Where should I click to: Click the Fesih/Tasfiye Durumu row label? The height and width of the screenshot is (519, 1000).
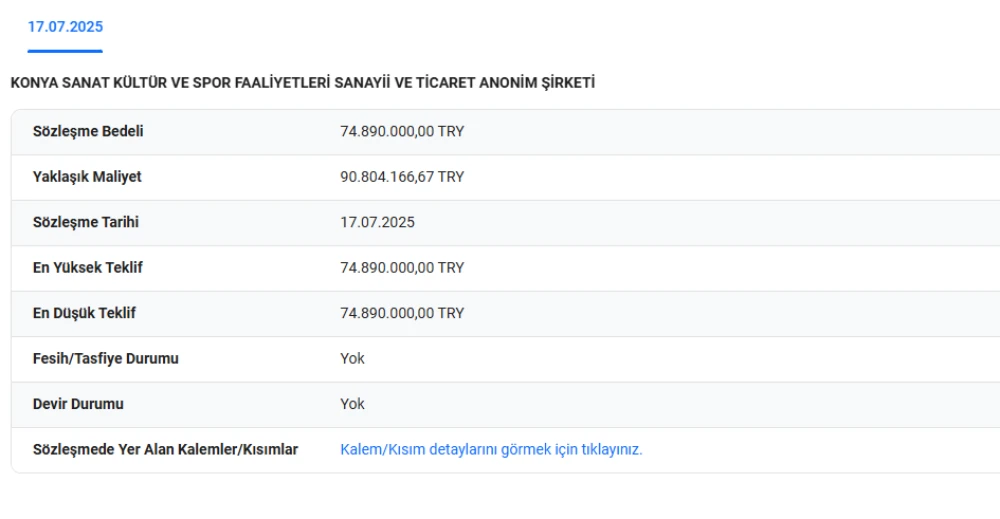pyautogui.click(x=106, y=359)
